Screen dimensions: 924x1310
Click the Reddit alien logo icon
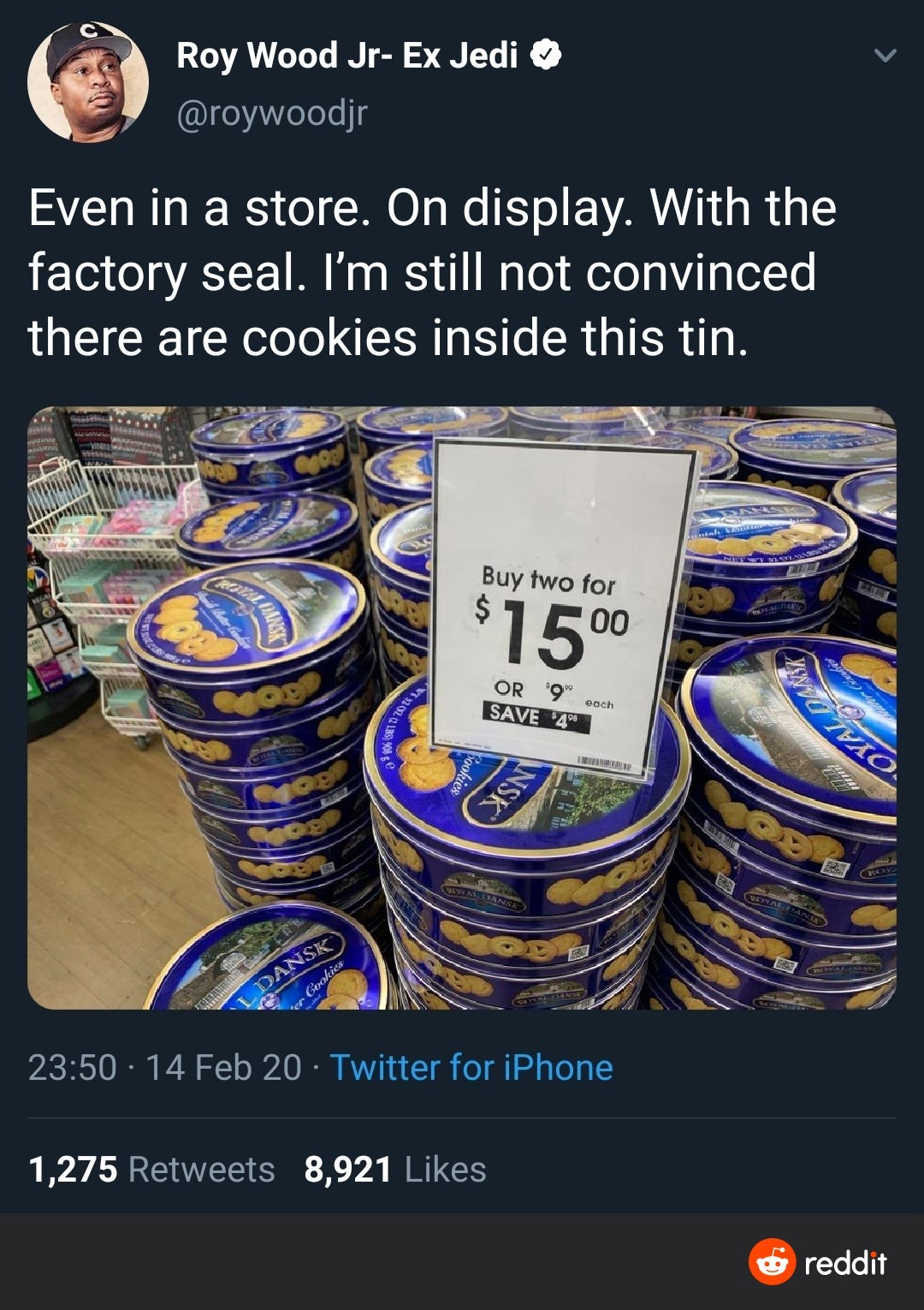(772, 1261)
